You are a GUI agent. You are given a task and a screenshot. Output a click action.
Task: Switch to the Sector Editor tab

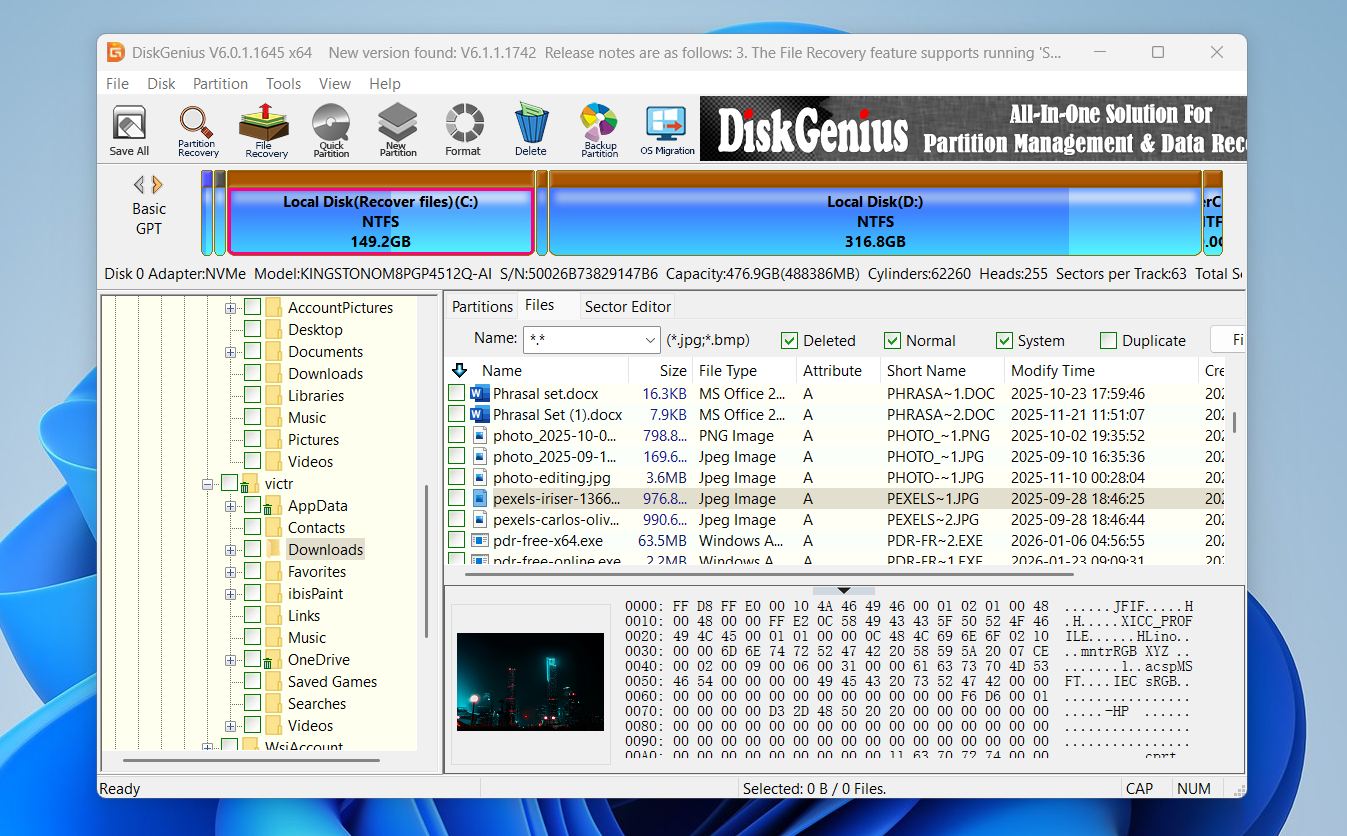click(x=627, y=306)
